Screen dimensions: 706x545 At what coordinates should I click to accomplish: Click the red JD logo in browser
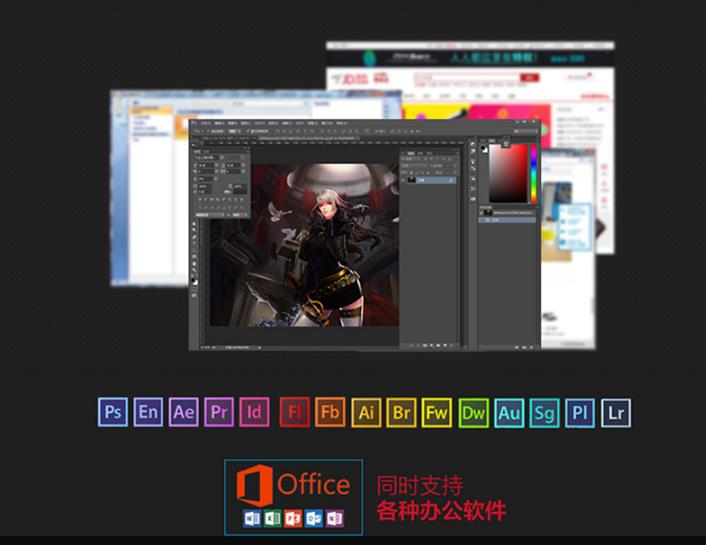pos(355,79)
